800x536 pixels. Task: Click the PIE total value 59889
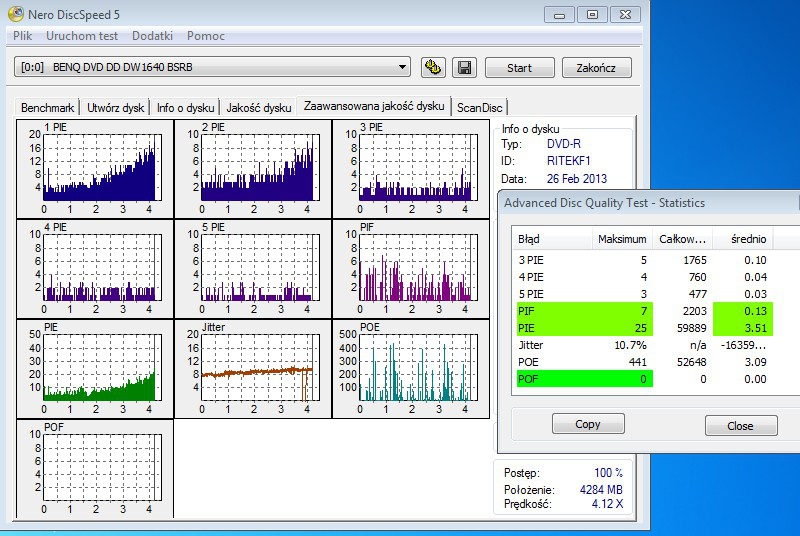692,328
